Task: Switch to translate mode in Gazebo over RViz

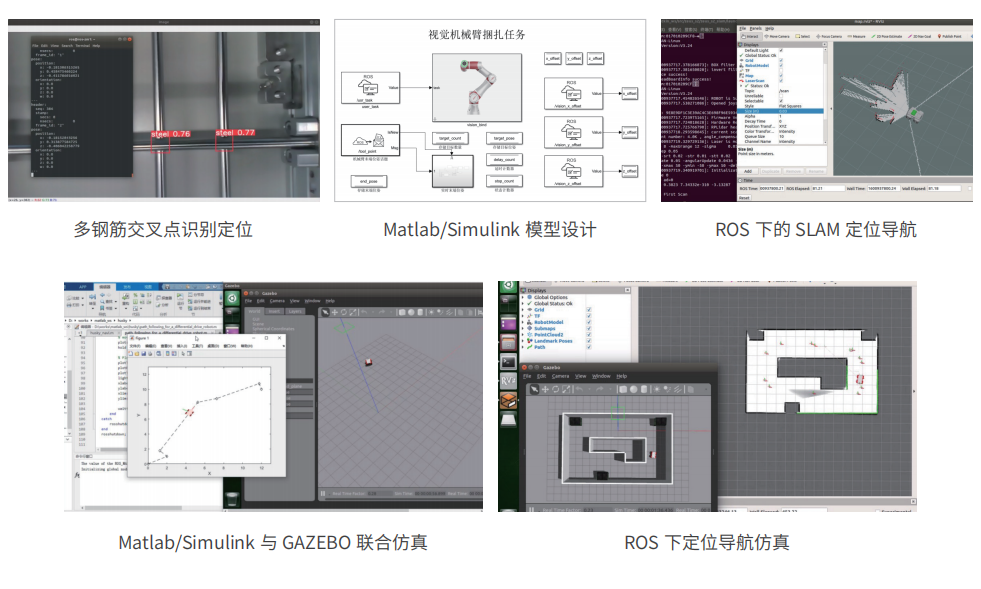Action: point(545,389)
